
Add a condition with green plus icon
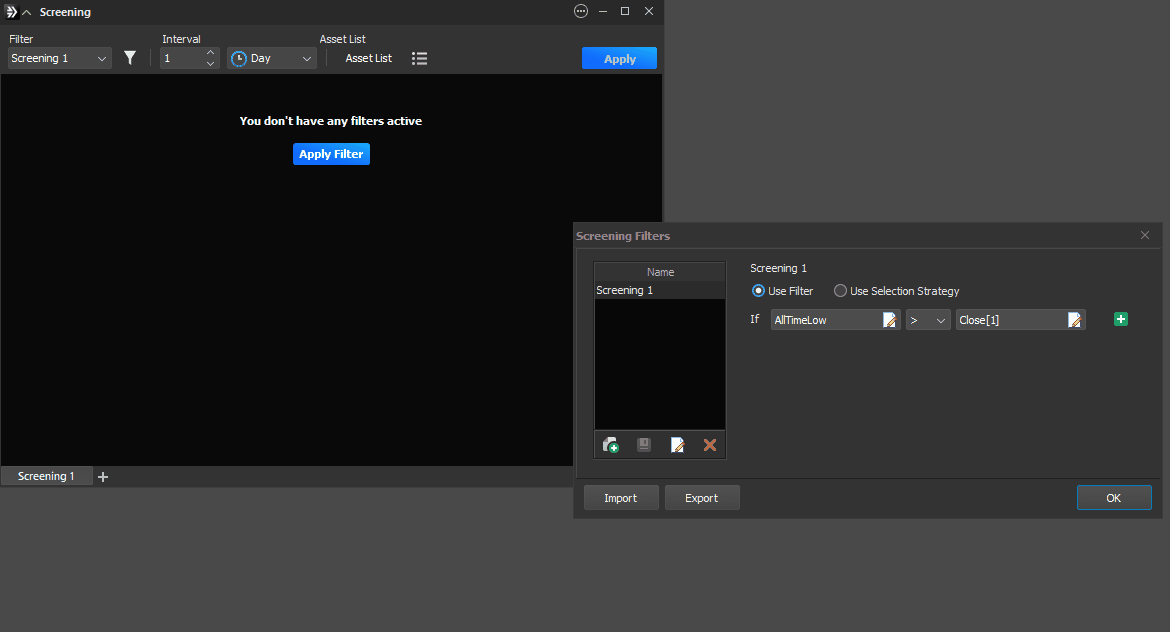[1121, 319]
